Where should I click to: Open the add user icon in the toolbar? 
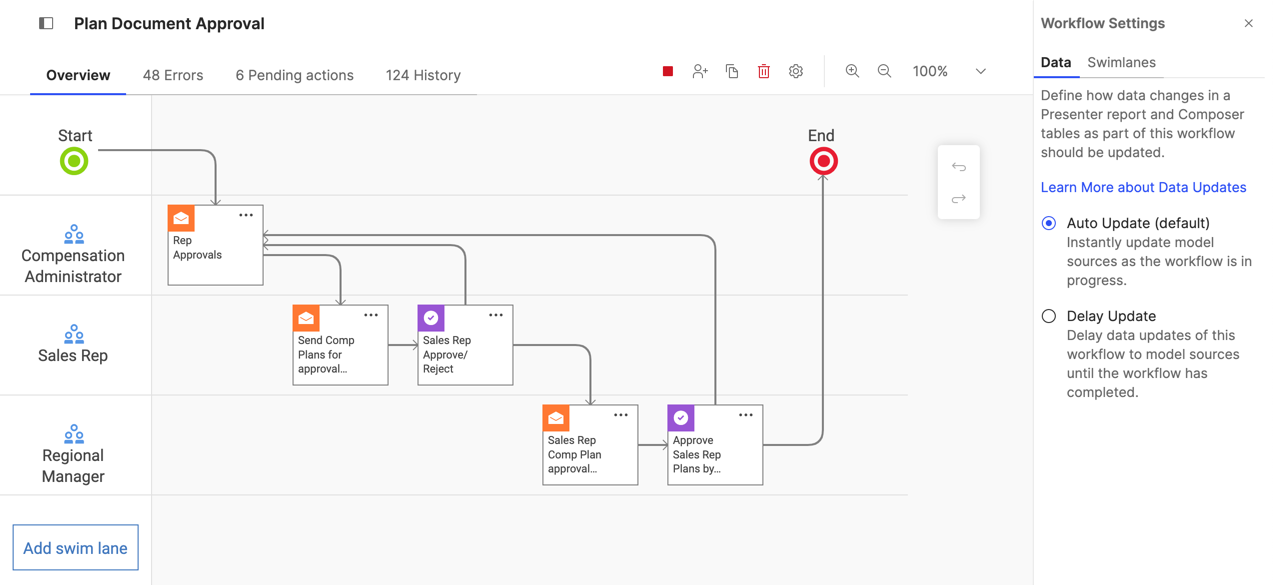click(x=699, y=71)
